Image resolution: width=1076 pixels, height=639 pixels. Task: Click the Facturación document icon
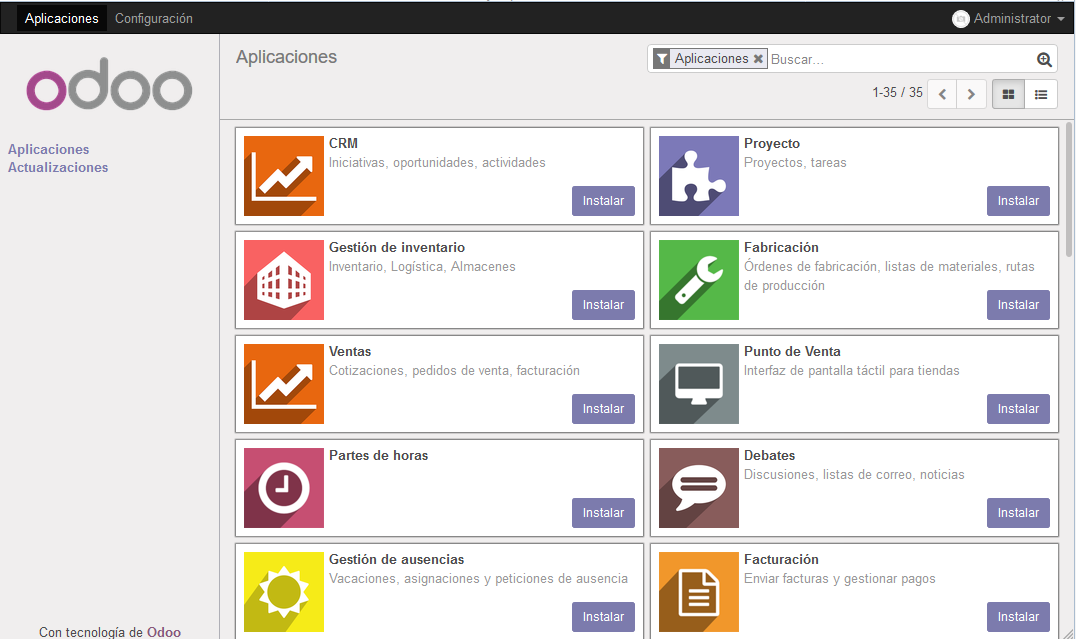[x=699, y=592]
